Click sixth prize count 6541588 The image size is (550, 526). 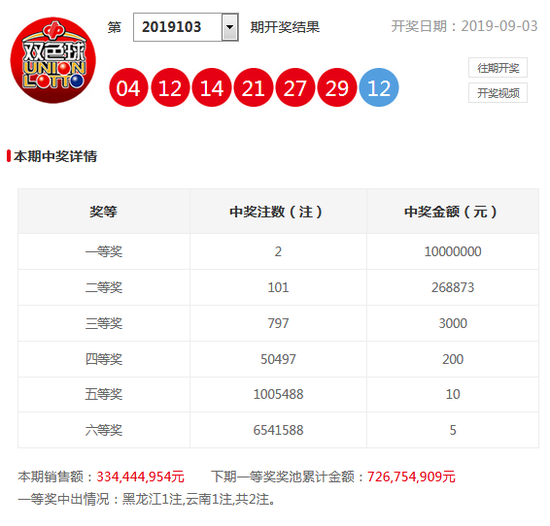click(278, 430)
